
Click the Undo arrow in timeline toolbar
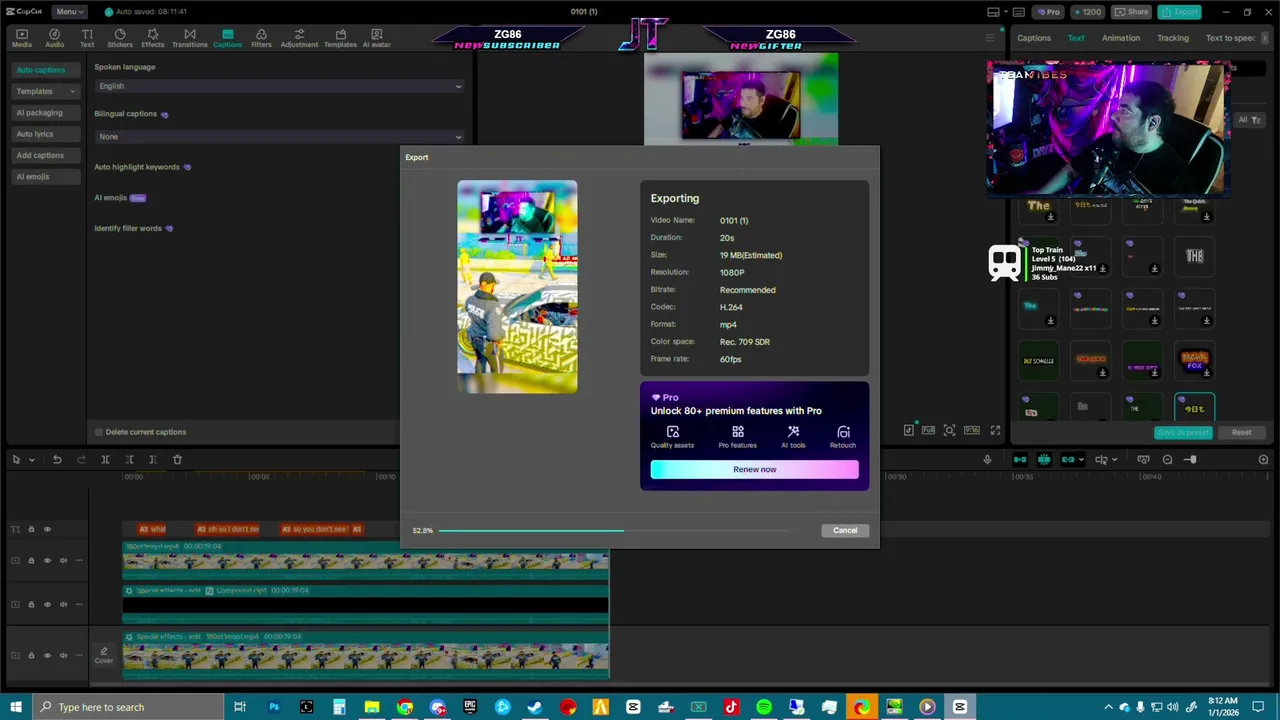[57, 459]
